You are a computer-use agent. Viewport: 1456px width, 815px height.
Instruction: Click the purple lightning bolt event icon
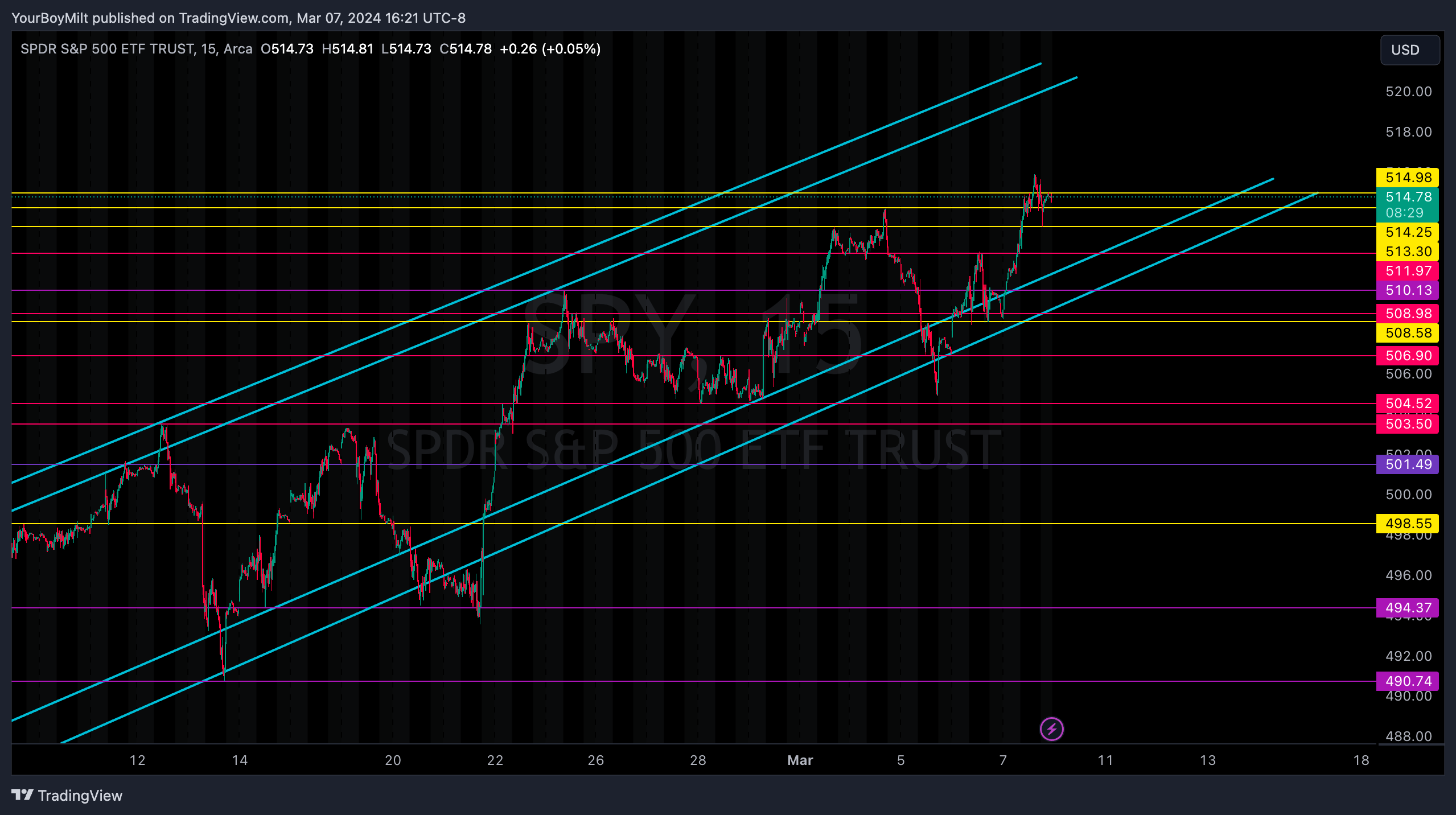1051,729
